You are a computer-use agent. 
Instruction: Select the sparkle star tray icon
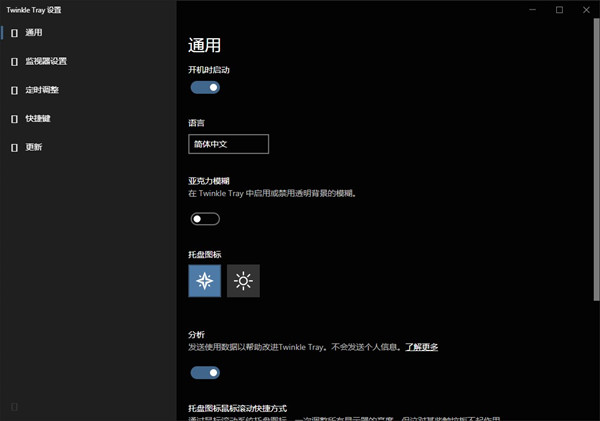point(205,281)
